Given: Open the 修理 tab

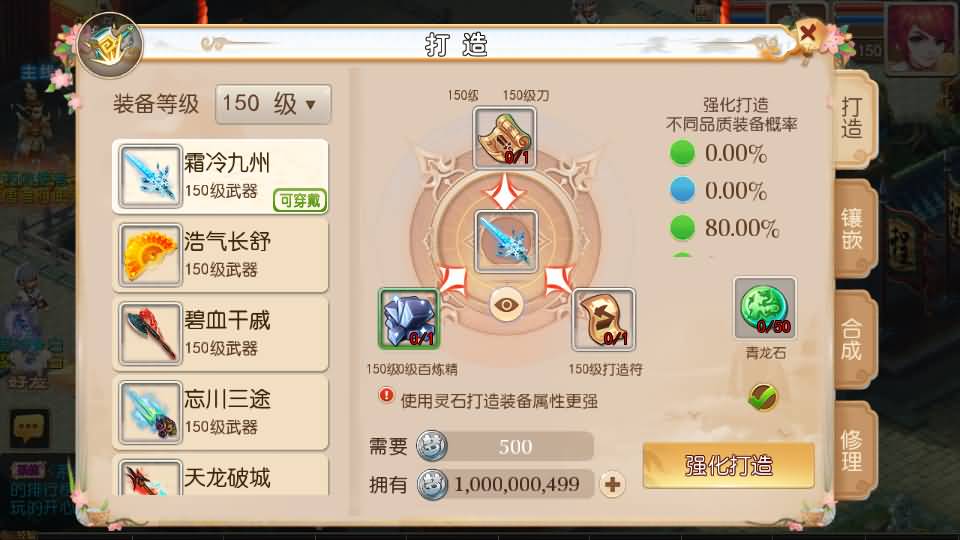Looking at the screenshot, I should [853, 450].
